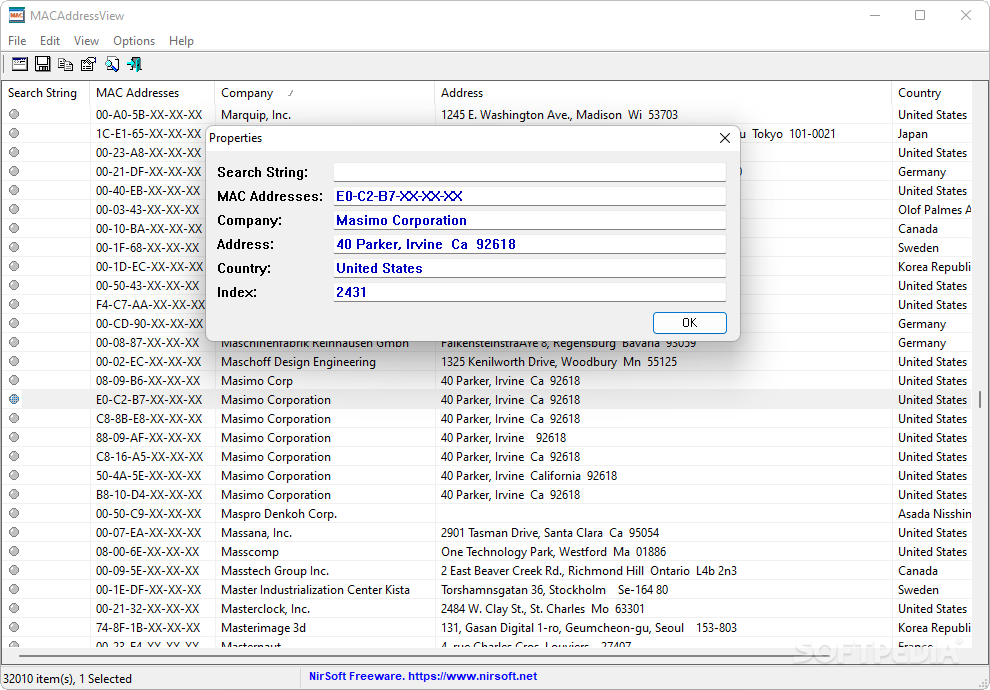990x690 pixels.
Task: Click the selected row icon for E0-C2-B7-XX-XX-XX
Action: pyautogui.click(x=14, y=399)
